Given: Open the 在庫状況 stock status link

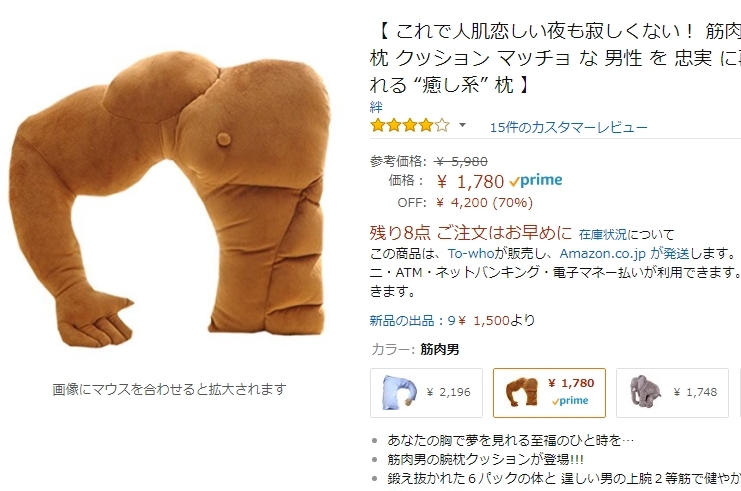Looking at the screenshot, I should pyautogui.click(x=603, y=234).
